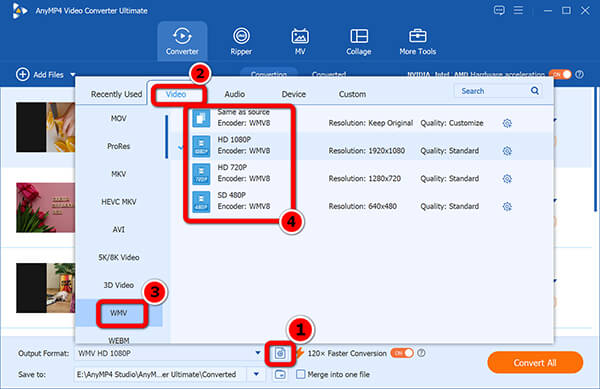Image resolution: width=600 pixels, height=389 pixels.
Task: Choose HEVC MKV format
Action: tap(119, 202)
